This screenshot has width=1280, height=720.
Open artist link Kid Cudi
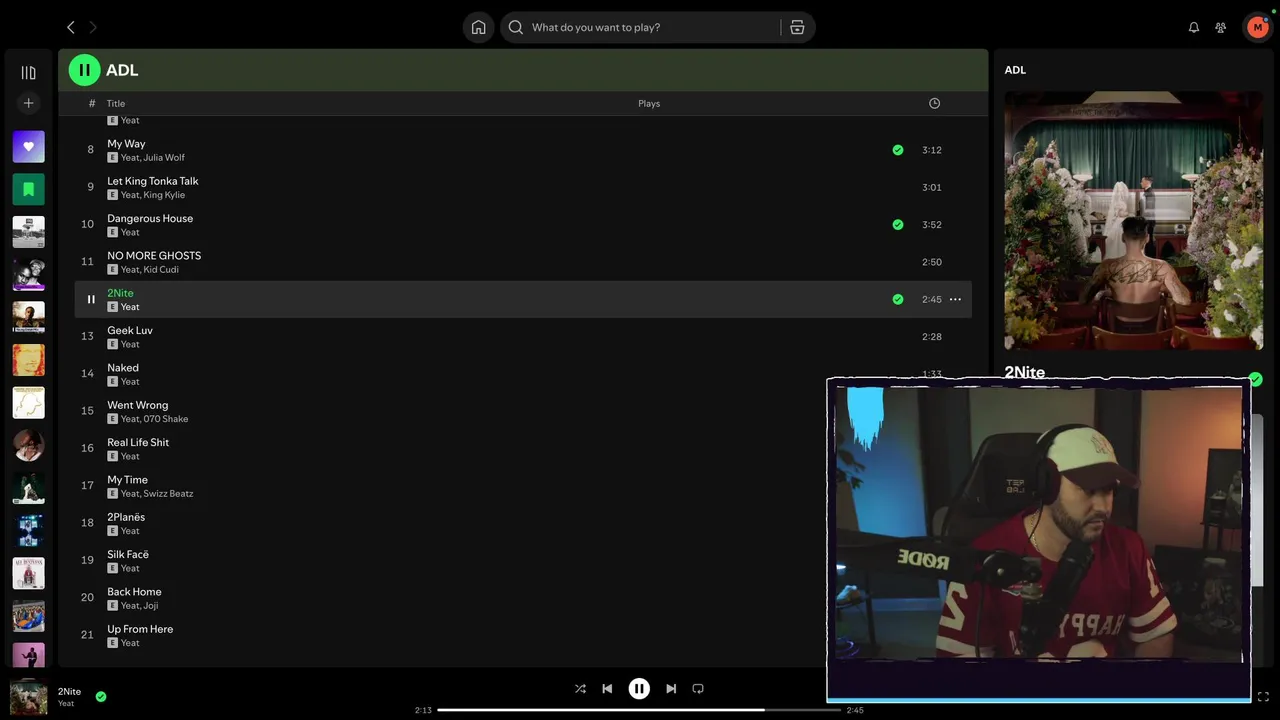click(161, 270)
